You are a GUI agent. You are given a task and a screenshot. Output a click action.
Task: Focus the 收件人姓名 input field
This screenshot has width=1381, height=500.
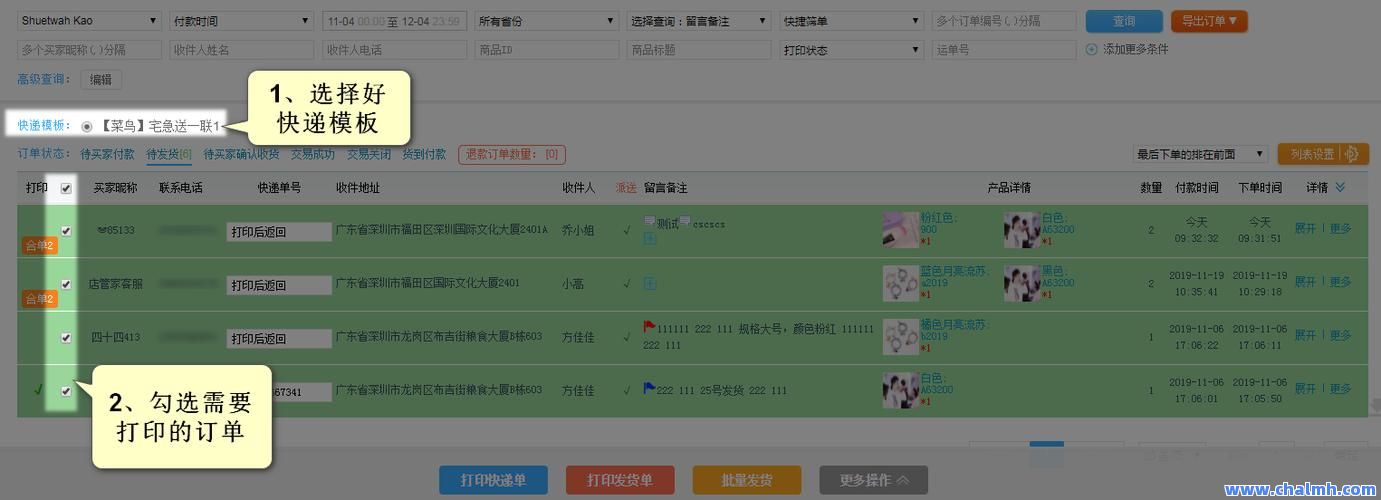tap(241, 50)
